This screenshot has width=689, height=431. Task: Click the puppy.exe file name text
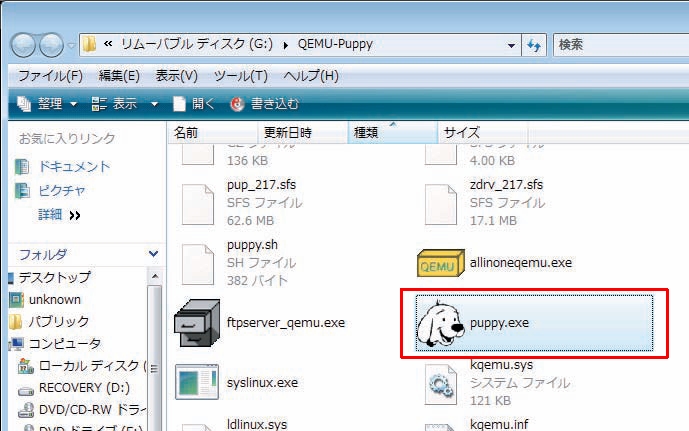click(500, 323)
